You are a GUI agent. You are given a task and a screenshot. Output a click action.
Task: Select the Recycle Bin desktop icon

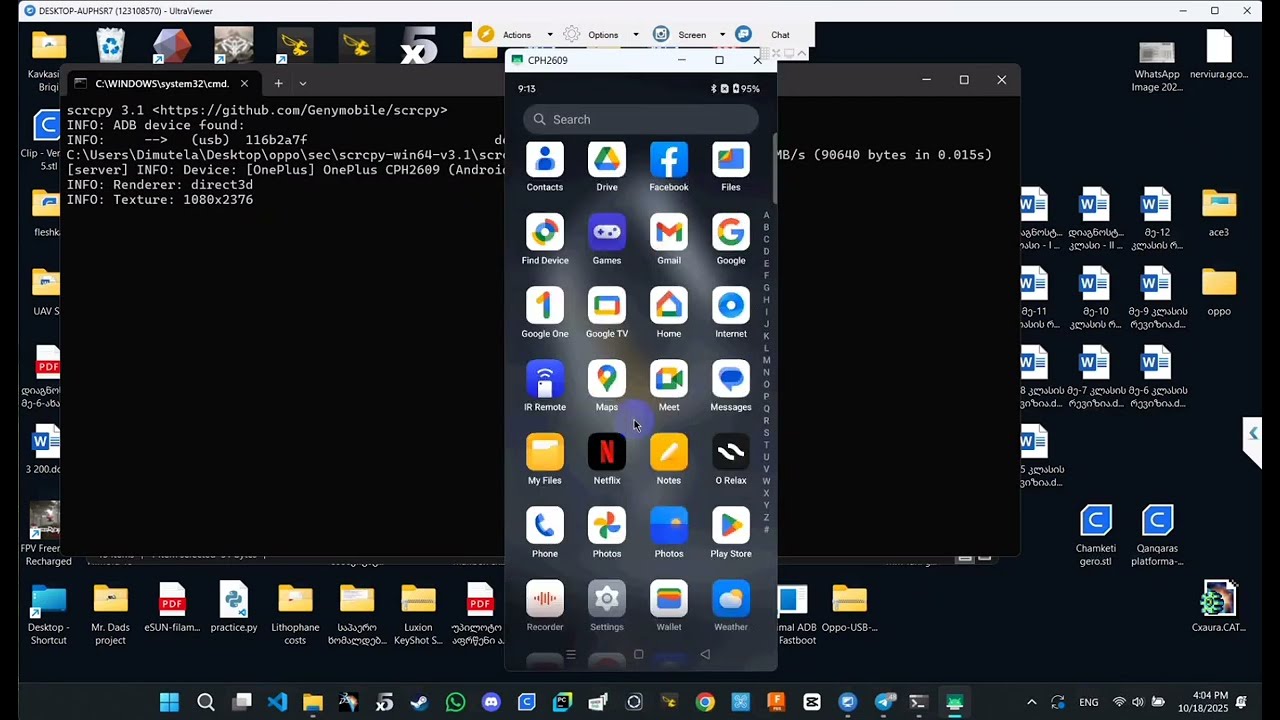point(110,46)
